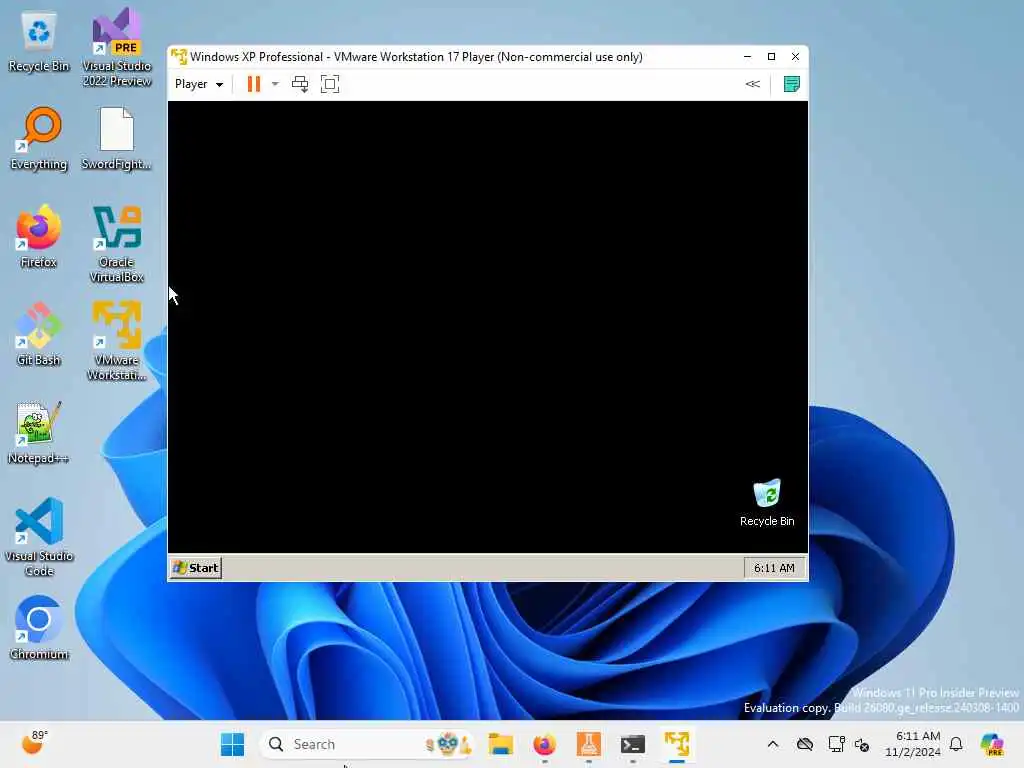Select the Recycle Bin inside the XP guest
The width and height of the screenshot is (1024, 768).
coord(767,502)
